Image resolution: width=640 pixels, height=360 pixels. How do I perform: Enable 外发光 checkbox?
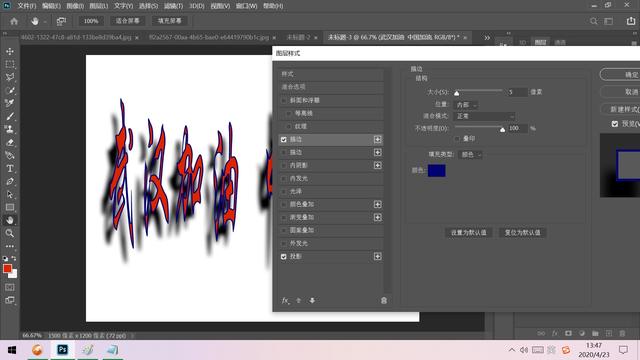tap(284, 243)
